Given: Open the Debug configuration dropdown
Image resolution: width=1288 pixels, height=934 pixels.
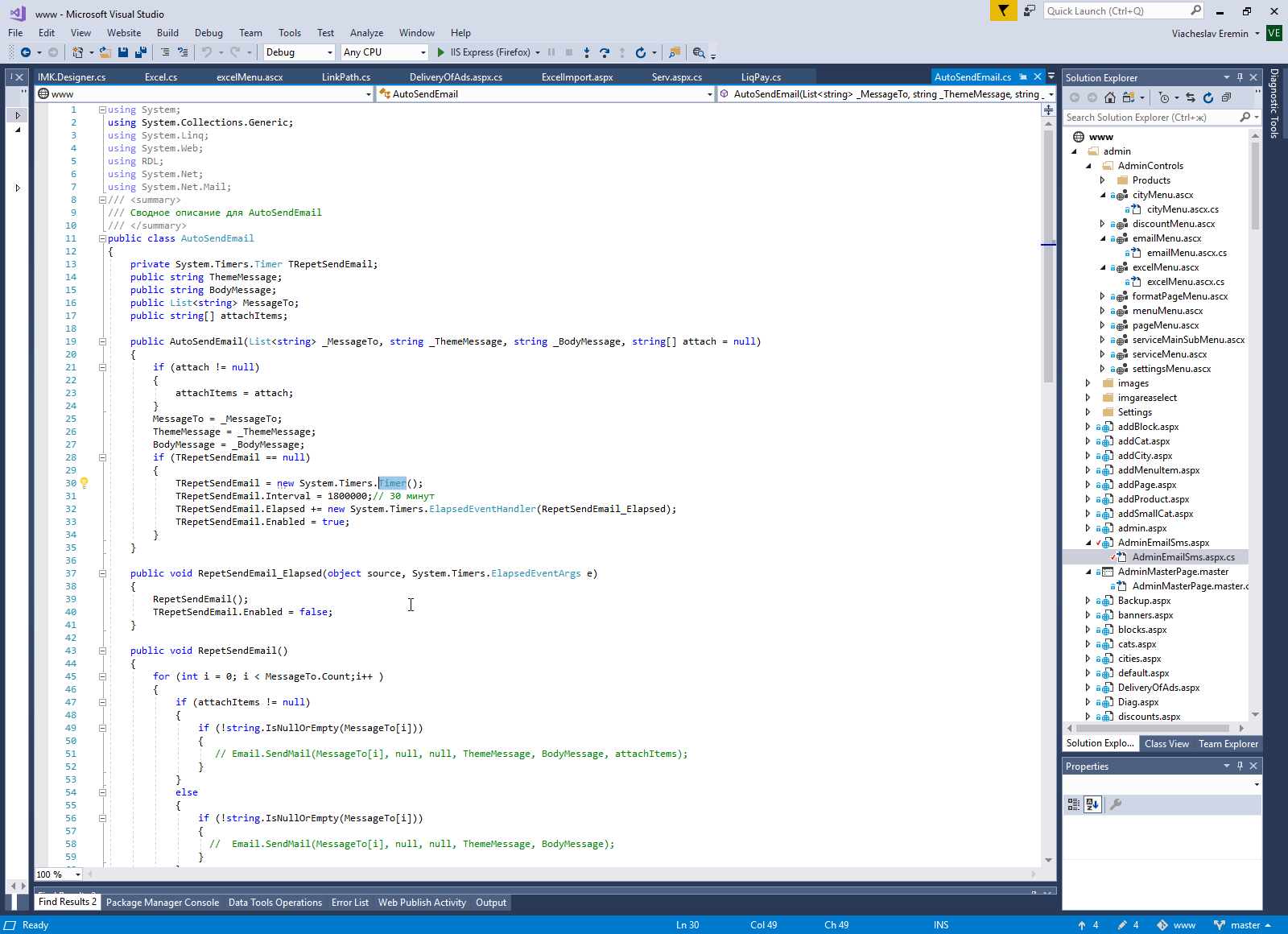Looking at the screenshot, I should pyautogui.click(x=299, y=52).
